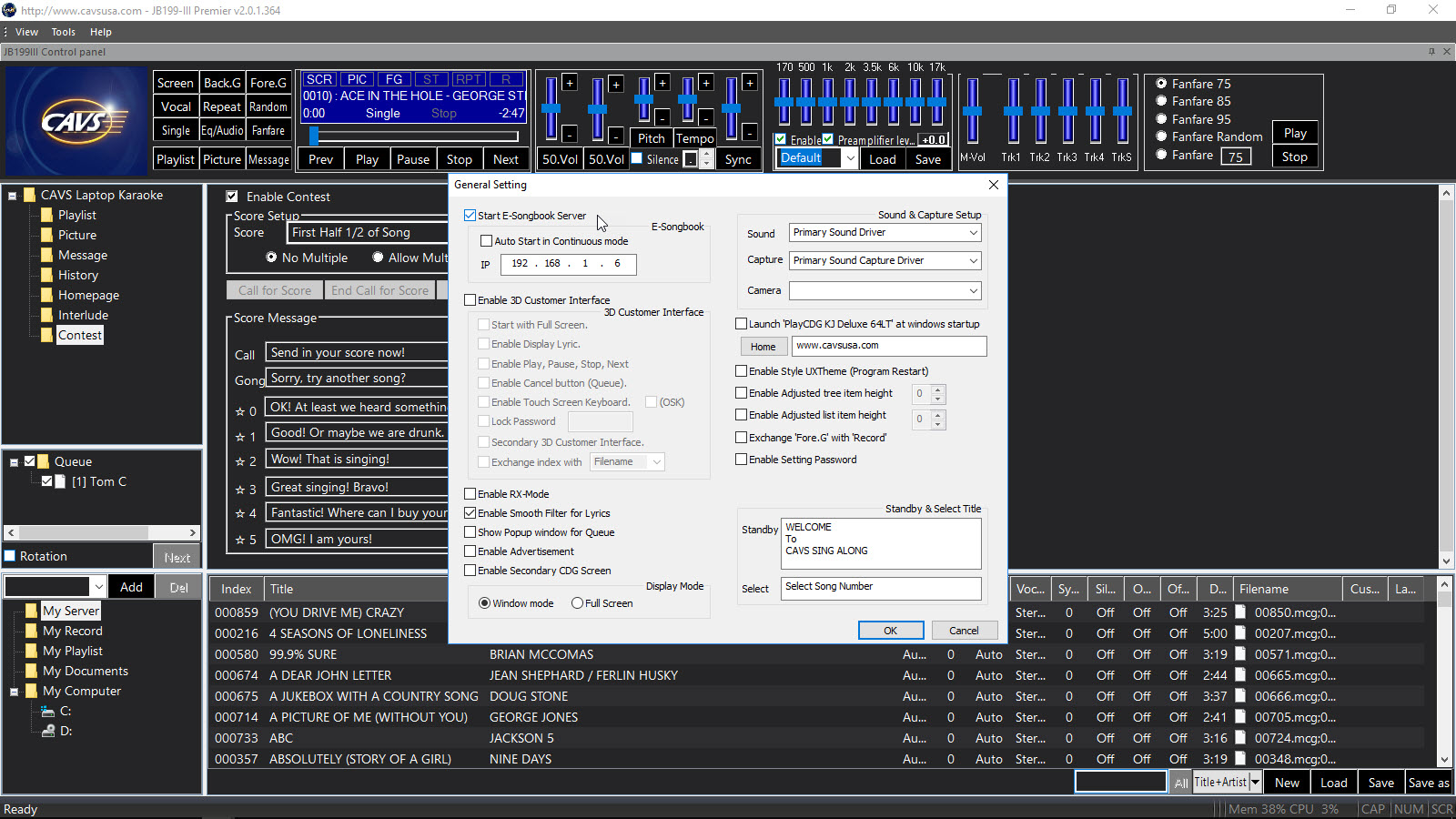Open the dropdown beside the Add button
The height and width of the screenshot is (819, 1456).
pyautogui.click(x=98, y=587)
